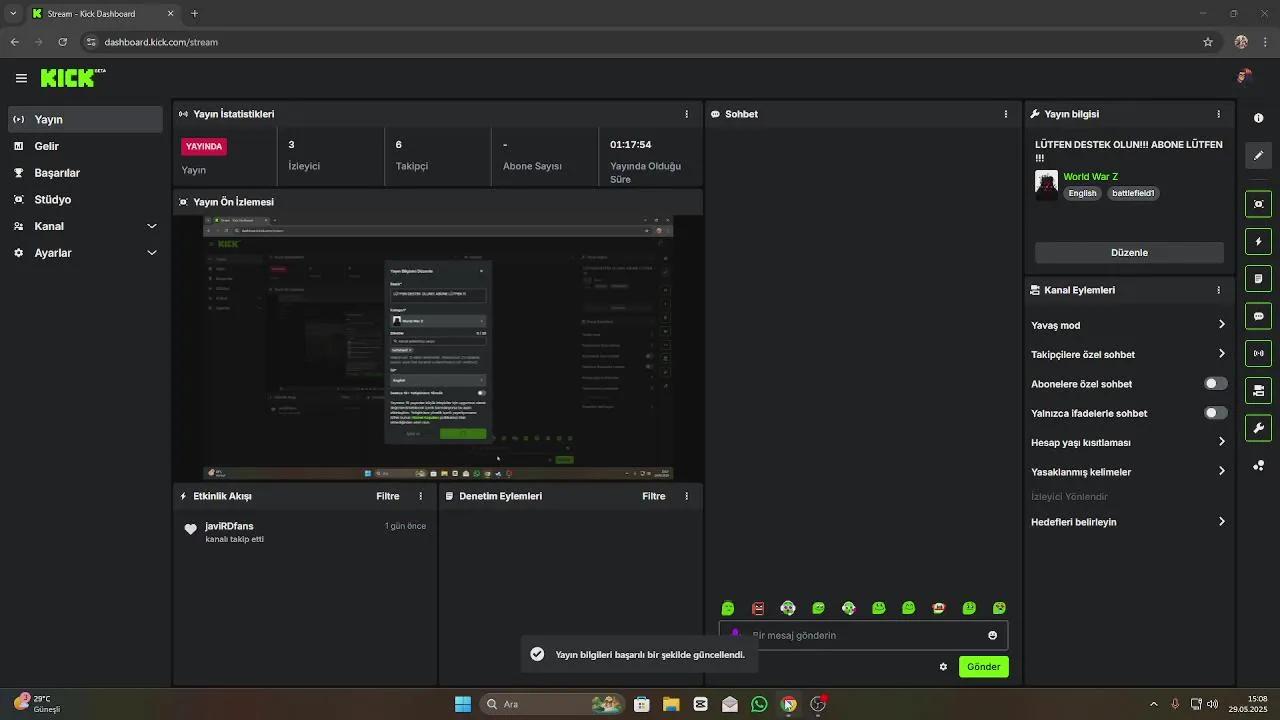
Task: Open Yayın İstatistikleri panel options menu
Action: tap(686, 114)
